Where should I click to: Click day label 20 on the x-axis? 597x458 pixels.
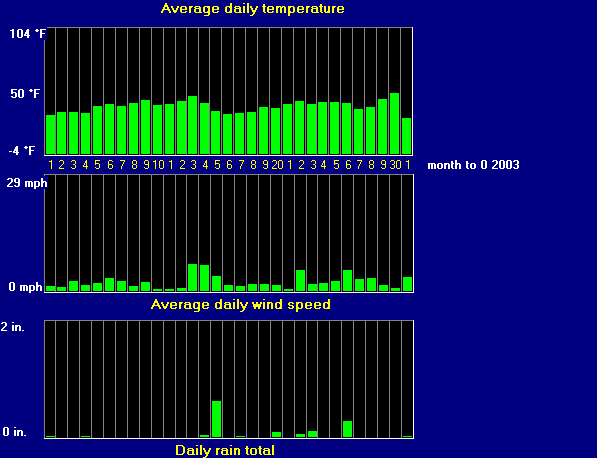pyautogui.click(x=277, y=165)
